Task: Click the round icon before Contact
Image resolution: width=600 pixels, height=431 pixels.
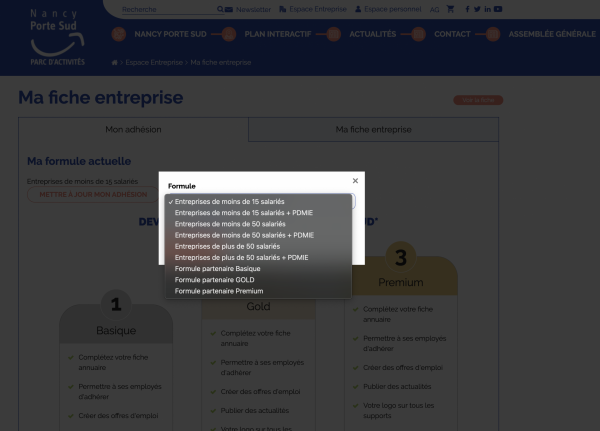Action: [419, 34]
